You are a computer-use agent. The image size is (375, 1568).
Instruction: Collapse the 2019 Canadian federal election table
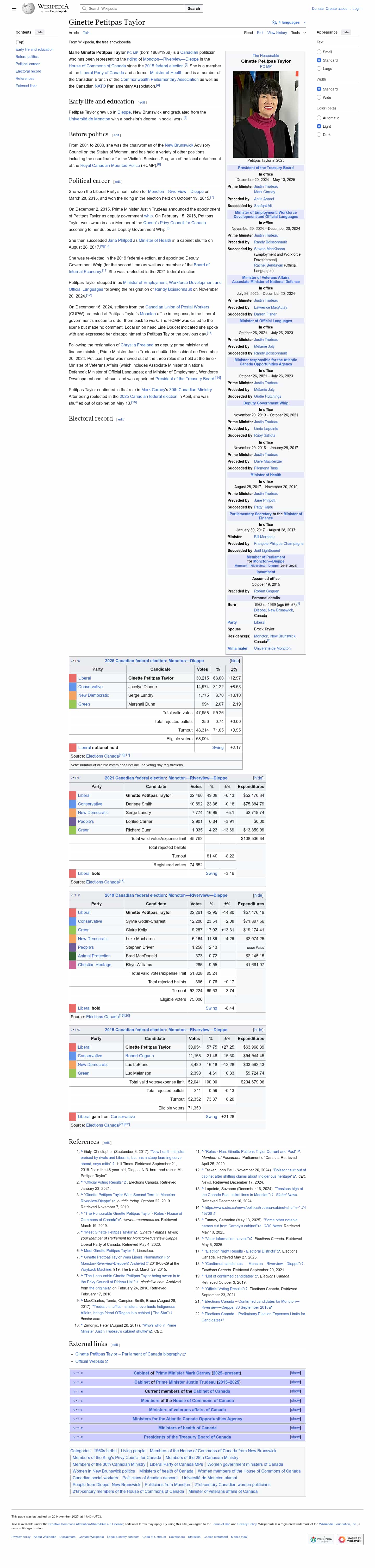point(259,895)
